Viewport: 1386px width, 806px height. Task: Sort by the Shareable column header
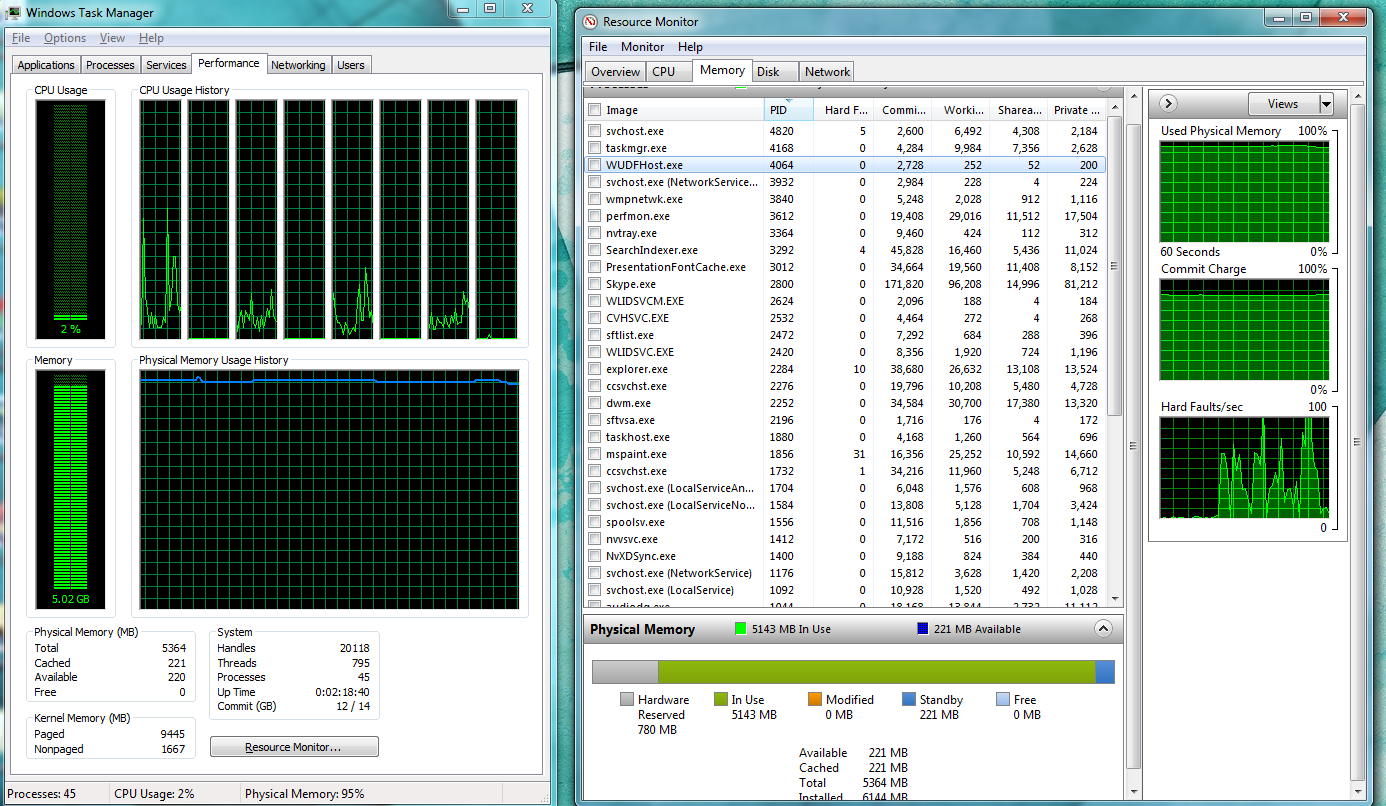(1018, 110)
